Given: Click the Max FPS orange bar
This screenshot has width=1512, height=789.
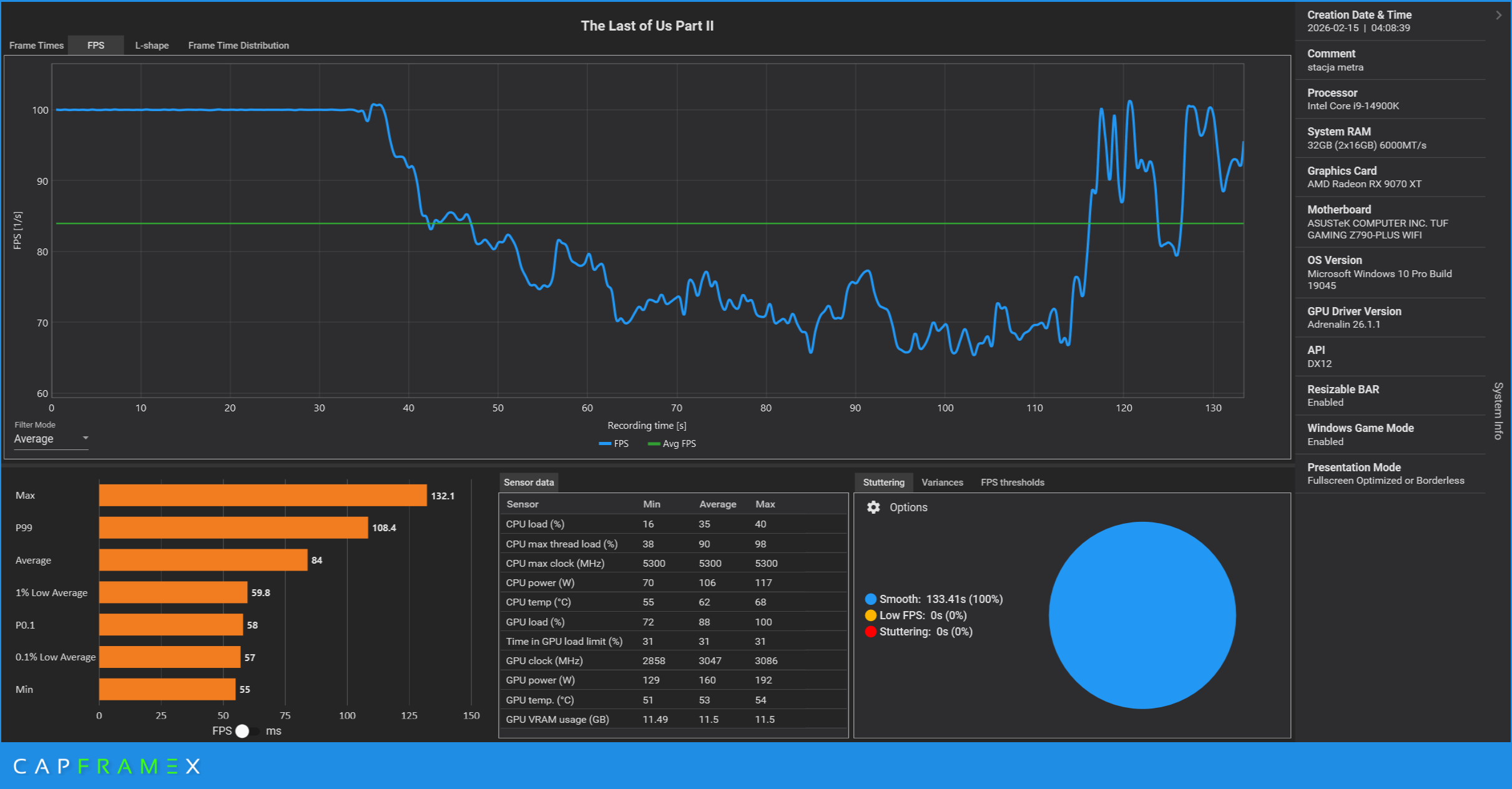Looking at the screenshot, I should pos(262,496).
